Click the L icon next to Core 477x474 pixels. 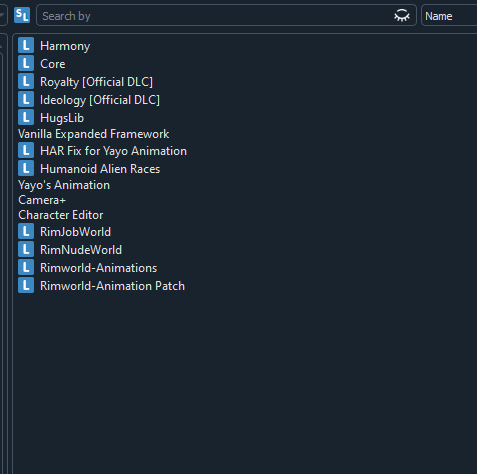pyautogui.click(x=26, y=63)
